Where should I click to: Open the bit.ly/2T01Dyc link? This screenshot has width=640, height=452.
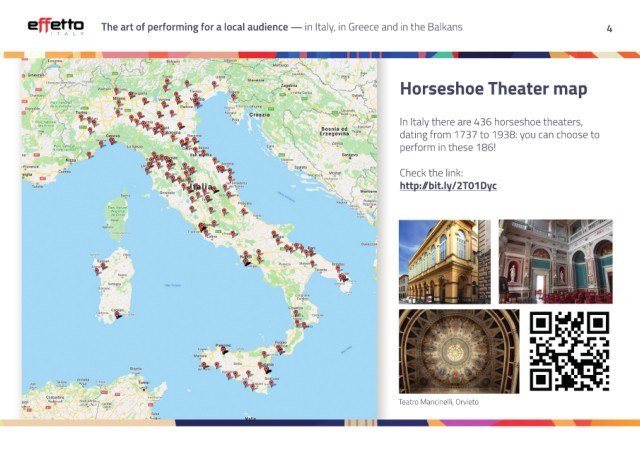[x=448, y=186]
